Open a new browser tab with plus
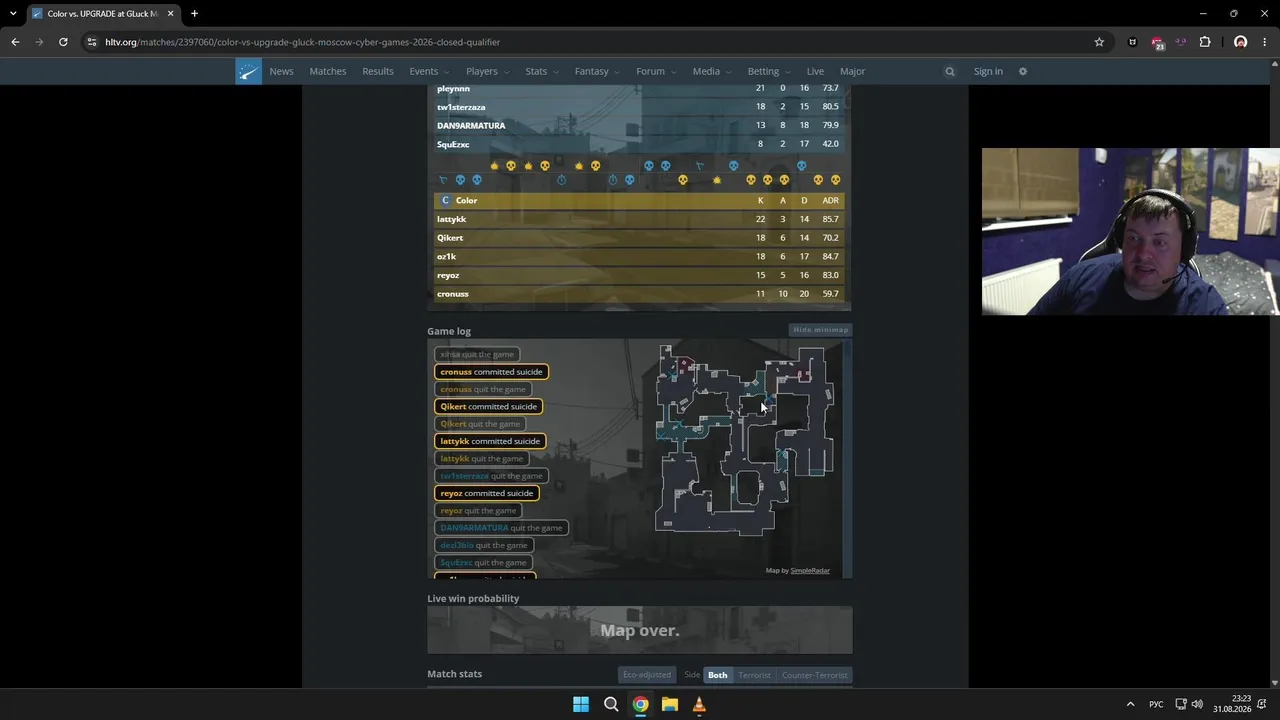Screen dimensions: 1280x720 pyautogui.click(x=194, y=14)
